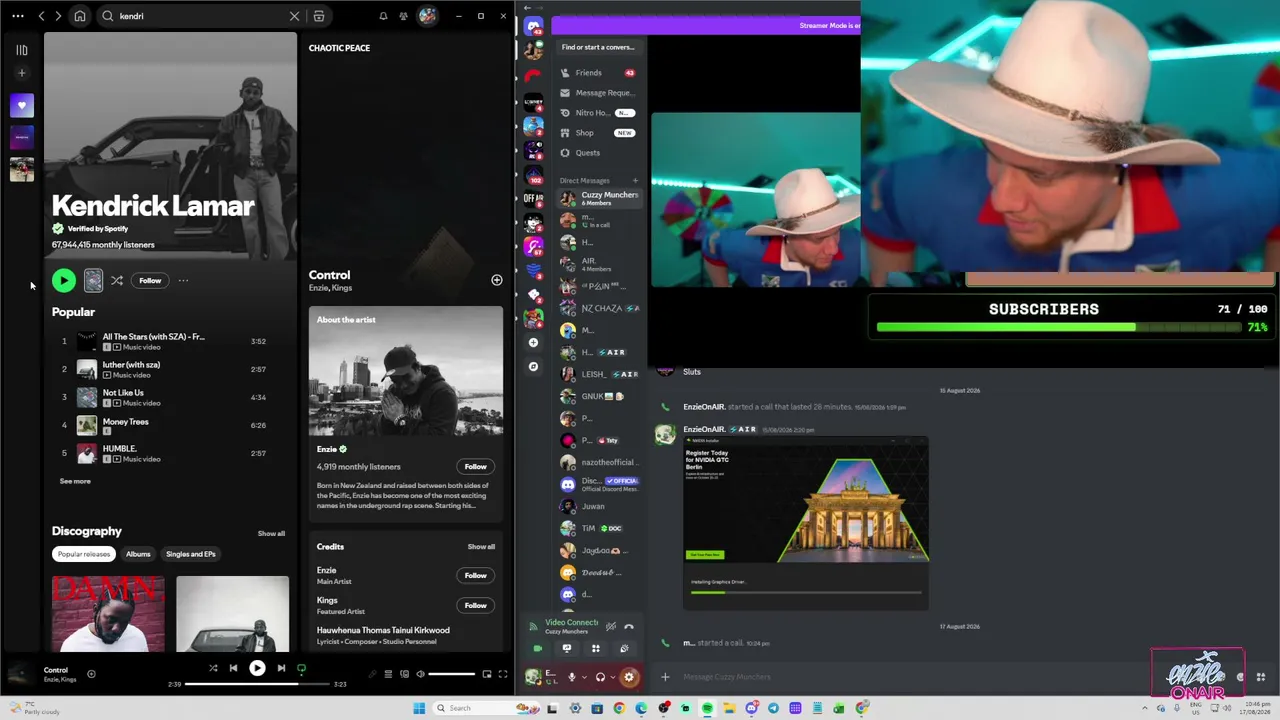Add Control to Liked Songs in player bar

click(x=91, y=674)
